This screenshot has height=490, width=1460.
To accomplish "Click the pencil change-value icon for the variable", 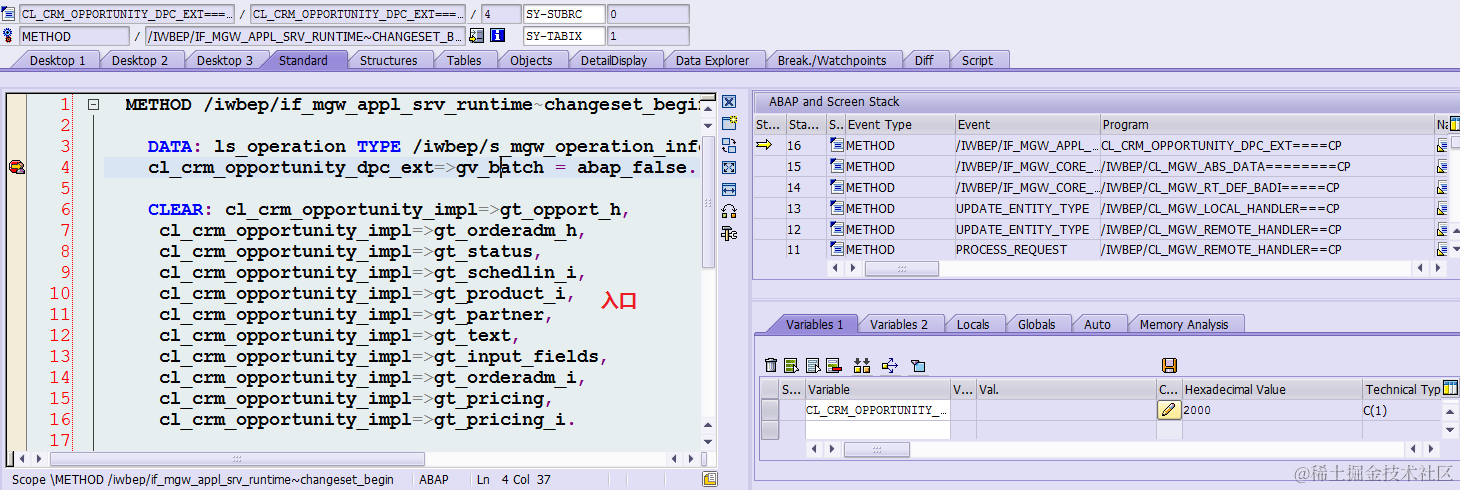I will [1168, 409].
